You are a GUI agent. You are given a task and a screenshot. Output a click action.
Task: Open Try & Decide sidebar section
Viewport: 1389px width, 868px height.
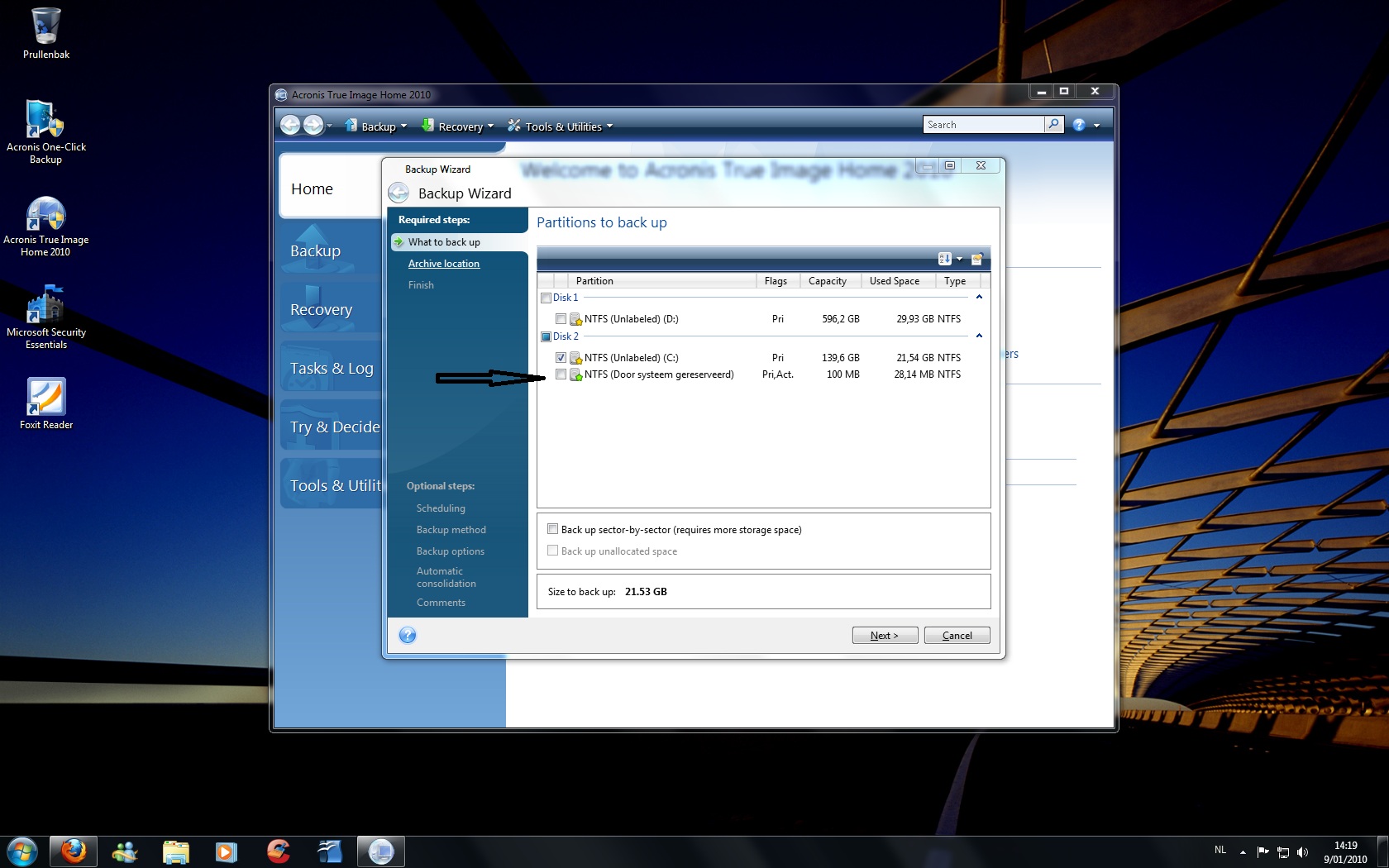331,427
